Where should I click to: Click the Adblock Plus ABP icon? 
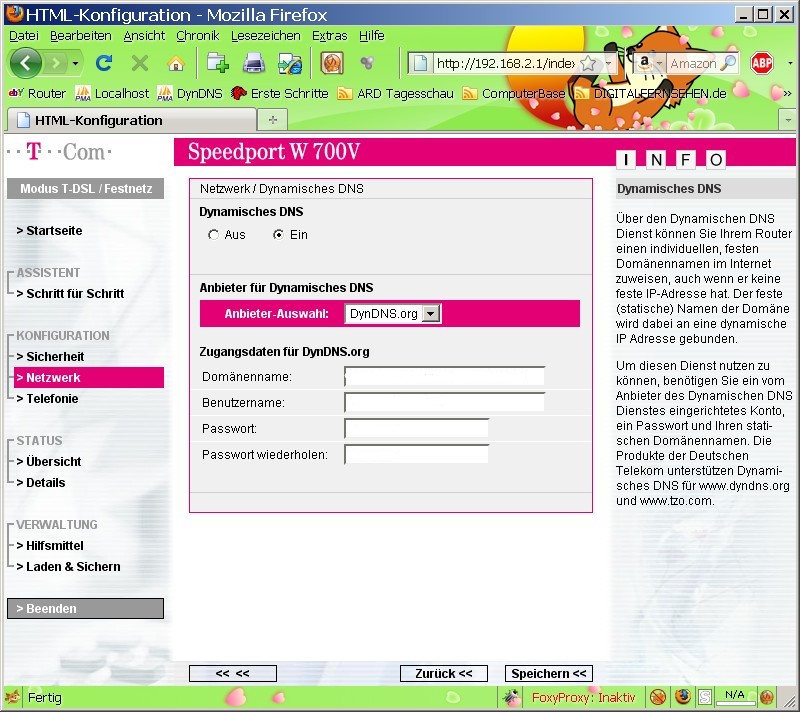pyautogui.click(x=762, y=63)
